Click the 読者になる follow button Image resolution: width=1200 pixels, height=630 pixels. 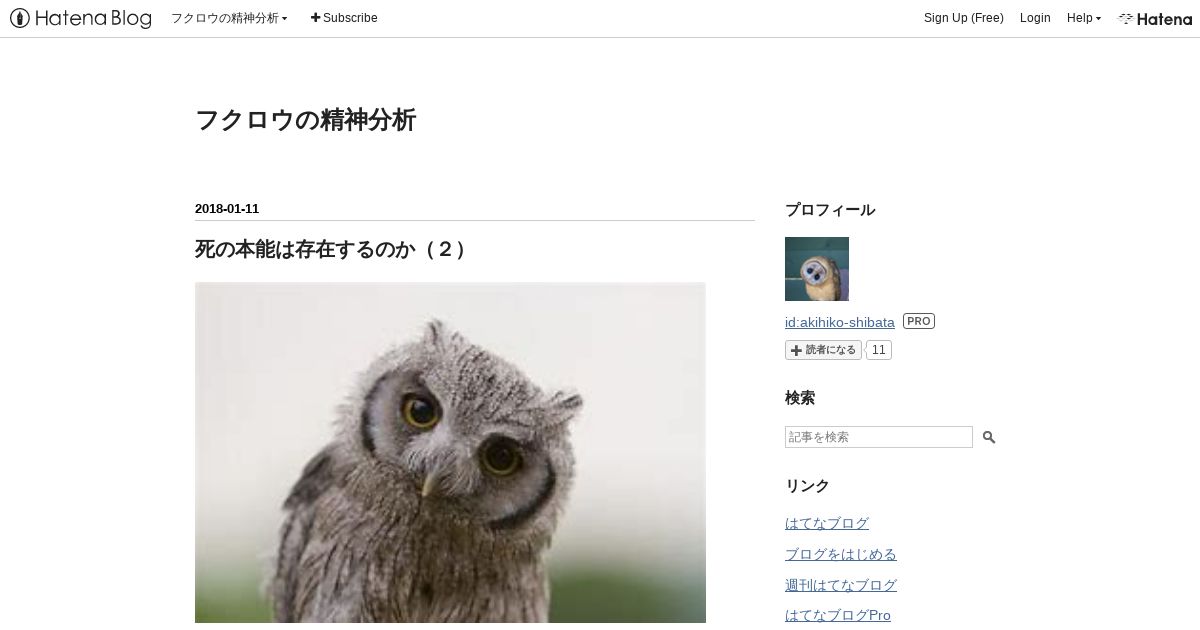(x=823, y=350)
